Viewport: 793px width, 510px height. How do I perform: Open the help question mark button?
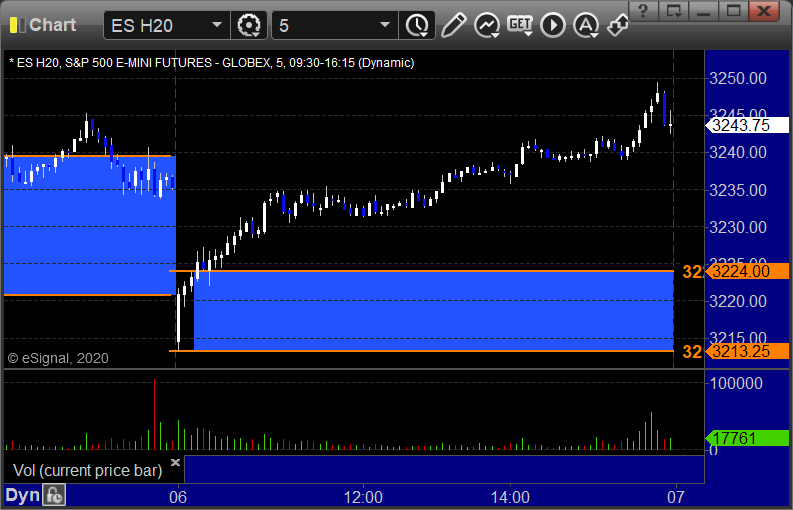tap(643, 10)
